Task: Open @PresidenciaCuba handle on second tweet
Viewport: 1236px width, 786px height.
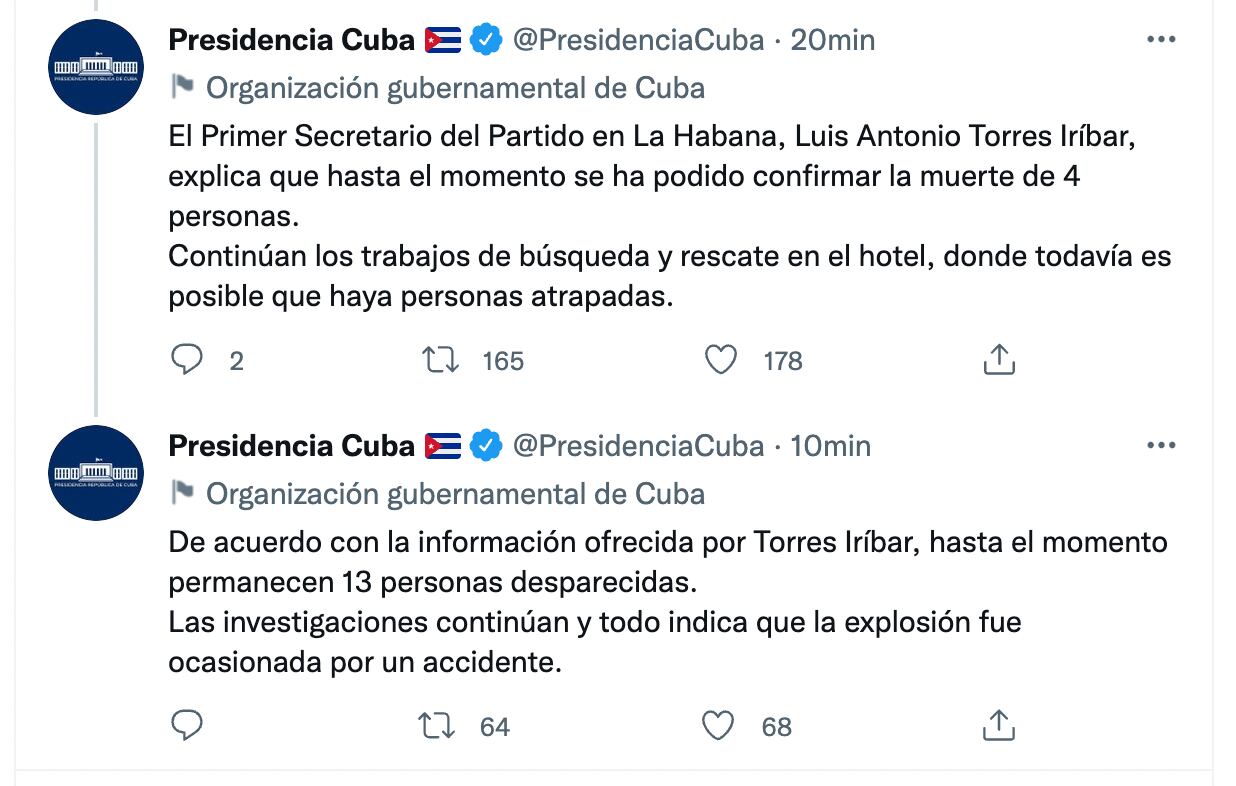Action: click(638, 446)
